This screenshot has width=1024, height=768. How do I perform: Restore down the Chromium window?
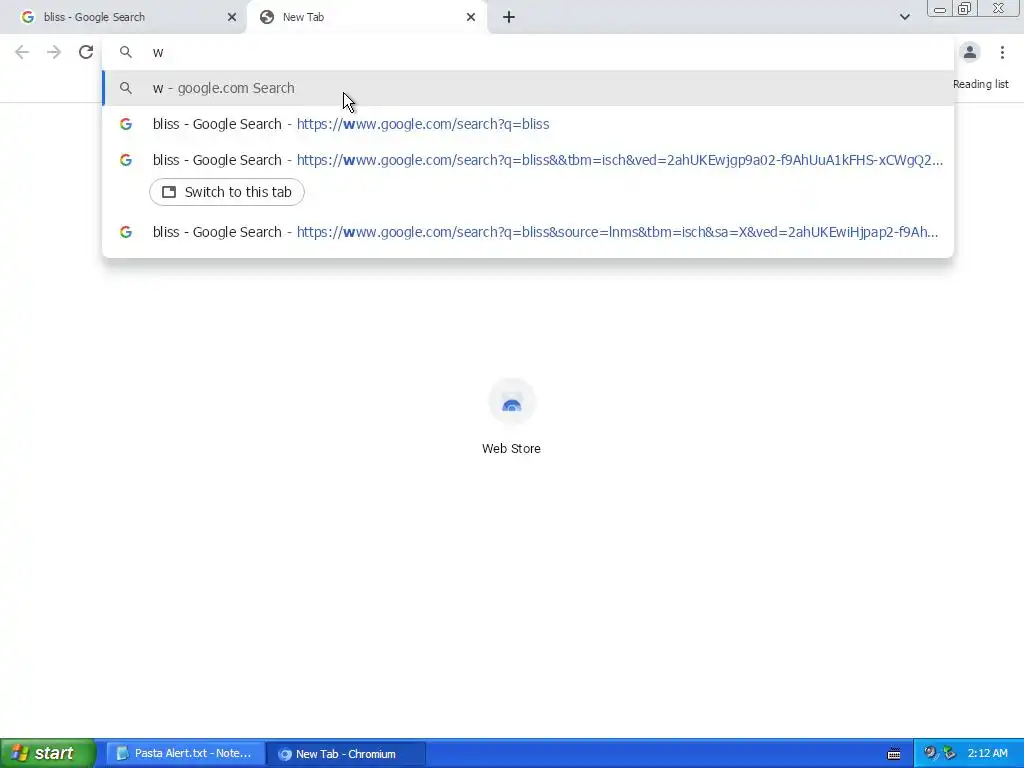point(964,8)
